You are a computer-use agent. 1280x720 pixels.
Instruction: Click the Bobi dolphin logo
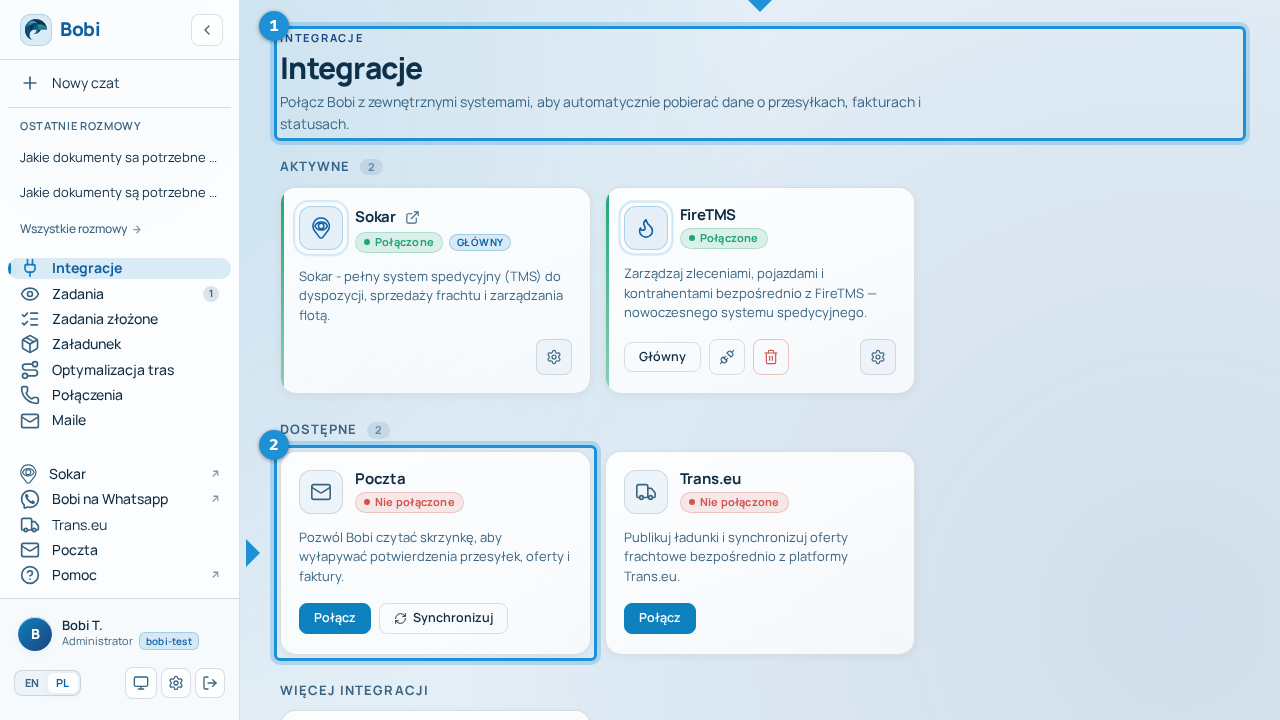(36, 30)
